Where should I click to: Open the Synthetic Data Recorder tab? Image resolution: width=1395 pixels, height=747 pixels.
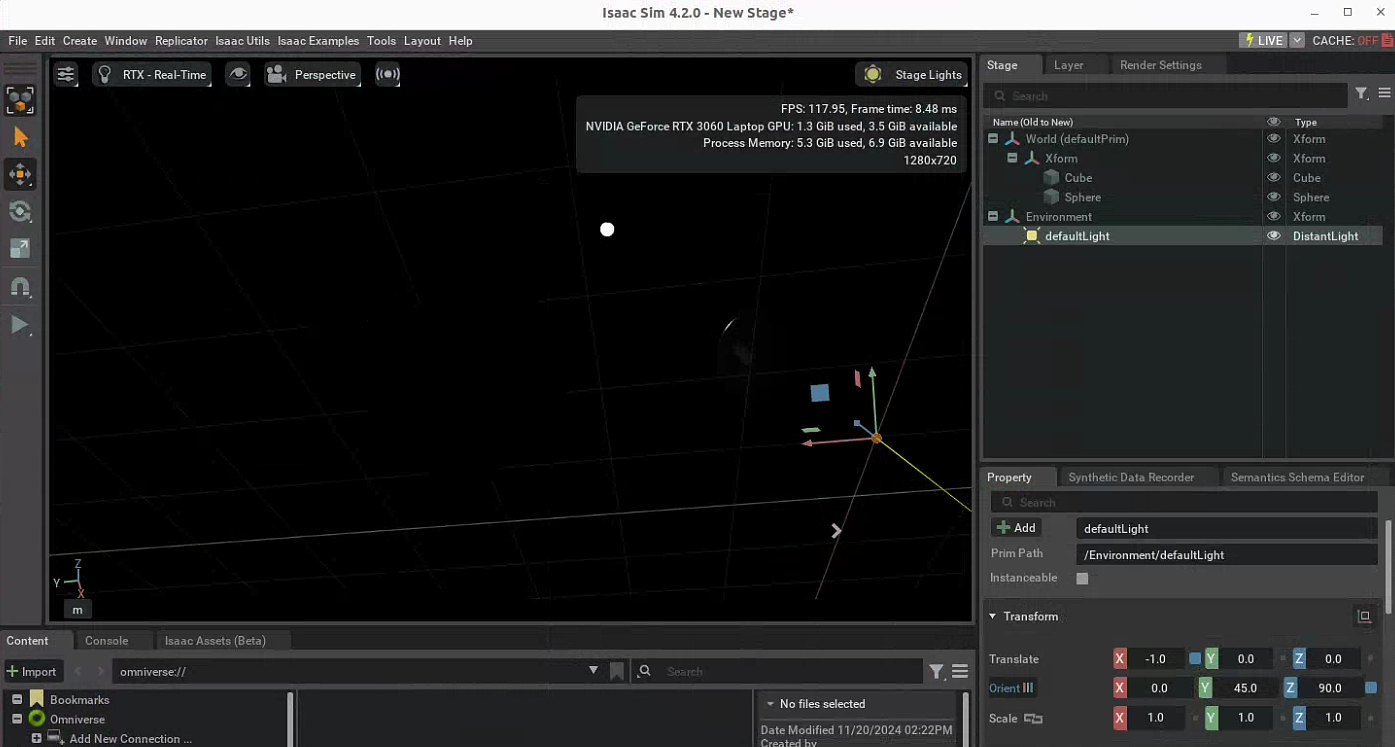click(x=1131, y=478)
